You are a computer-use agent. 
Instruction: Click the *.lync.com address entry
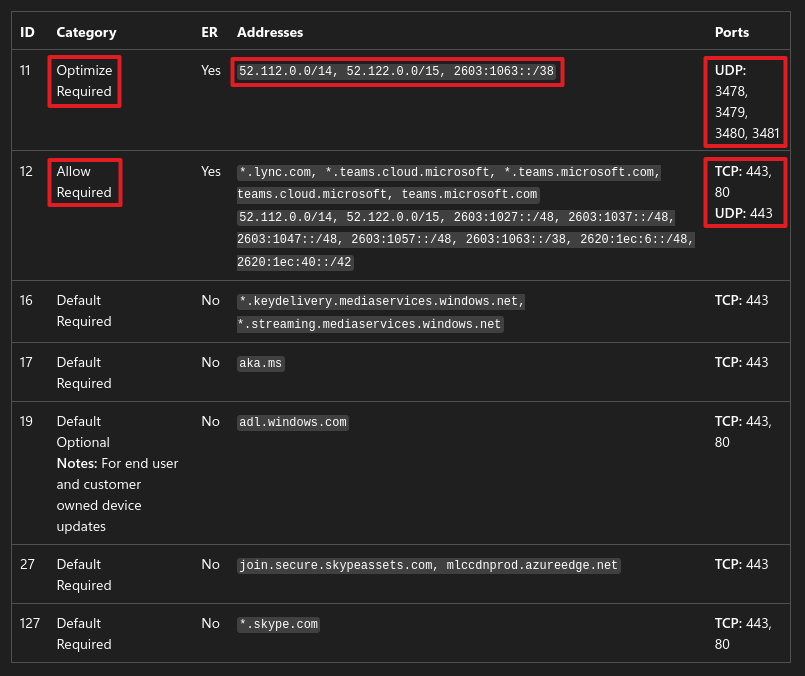click(267, 172)
